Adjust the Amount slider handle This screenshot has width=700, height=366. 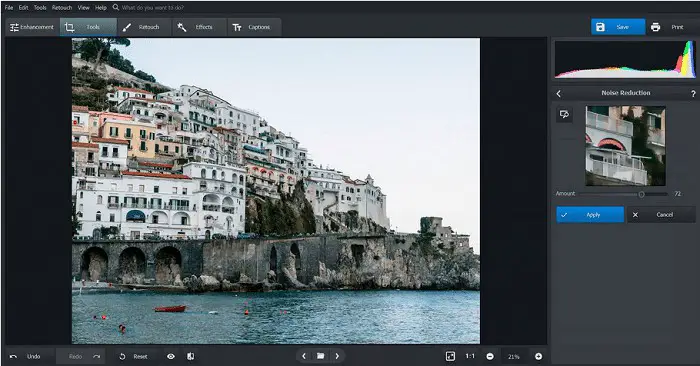[x=642, y=194]
